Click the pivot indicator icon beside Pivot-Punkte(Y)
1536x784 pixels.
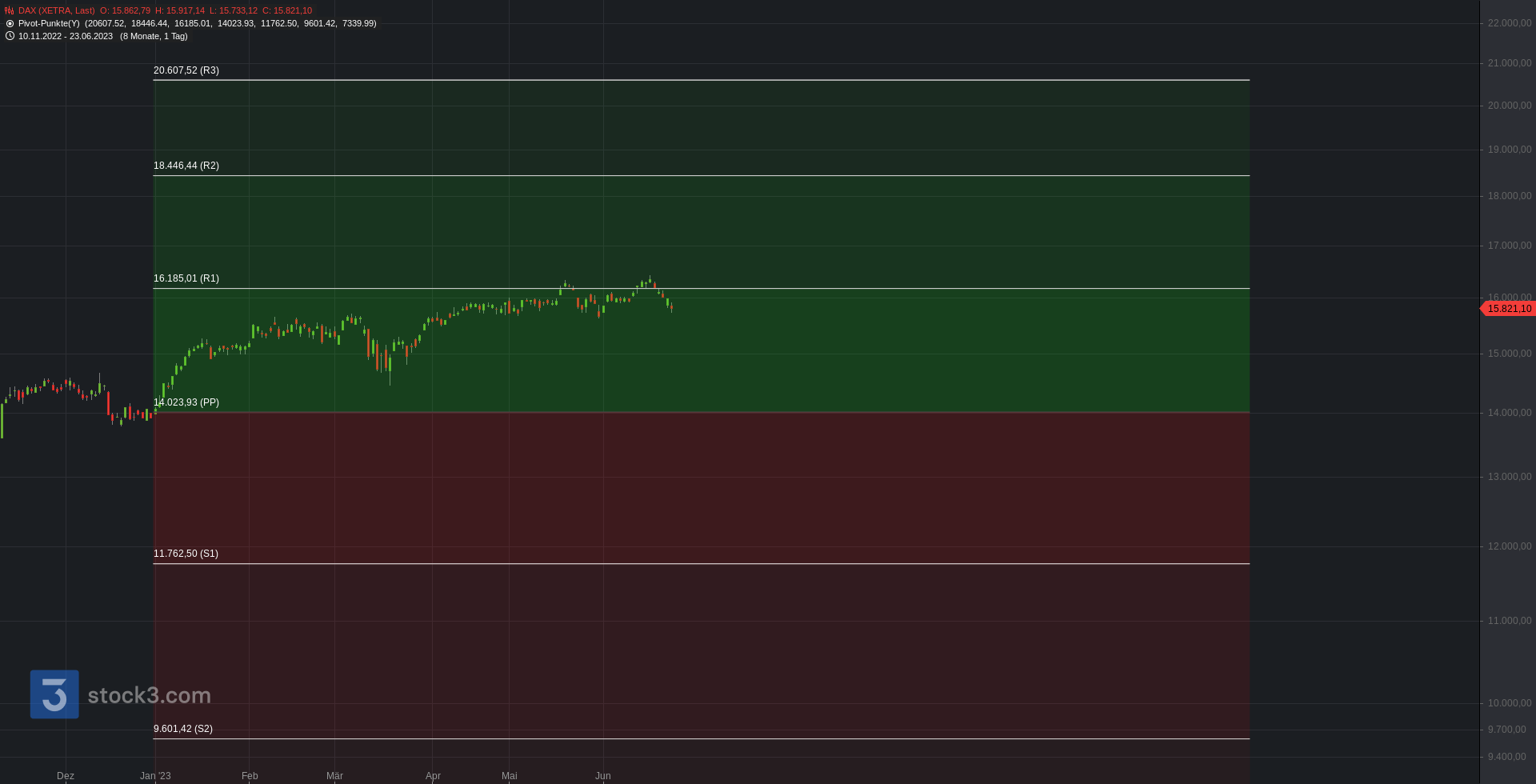(10, 23)
